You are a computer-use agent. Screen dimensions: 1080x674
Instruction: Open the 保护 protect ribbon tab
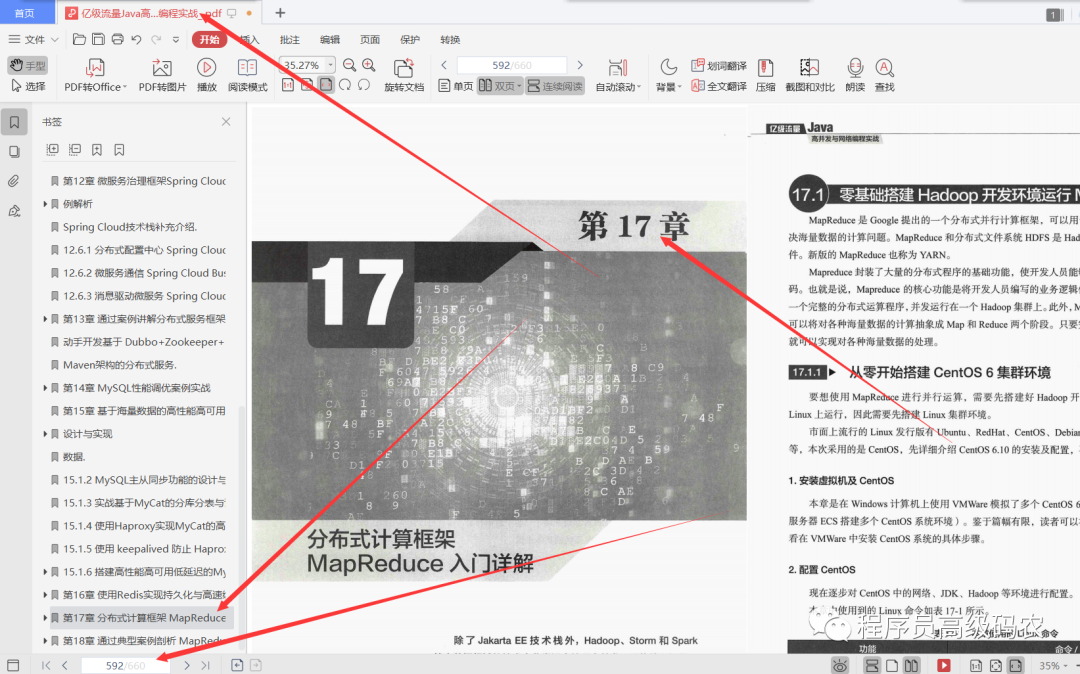(x=410, y=39)
